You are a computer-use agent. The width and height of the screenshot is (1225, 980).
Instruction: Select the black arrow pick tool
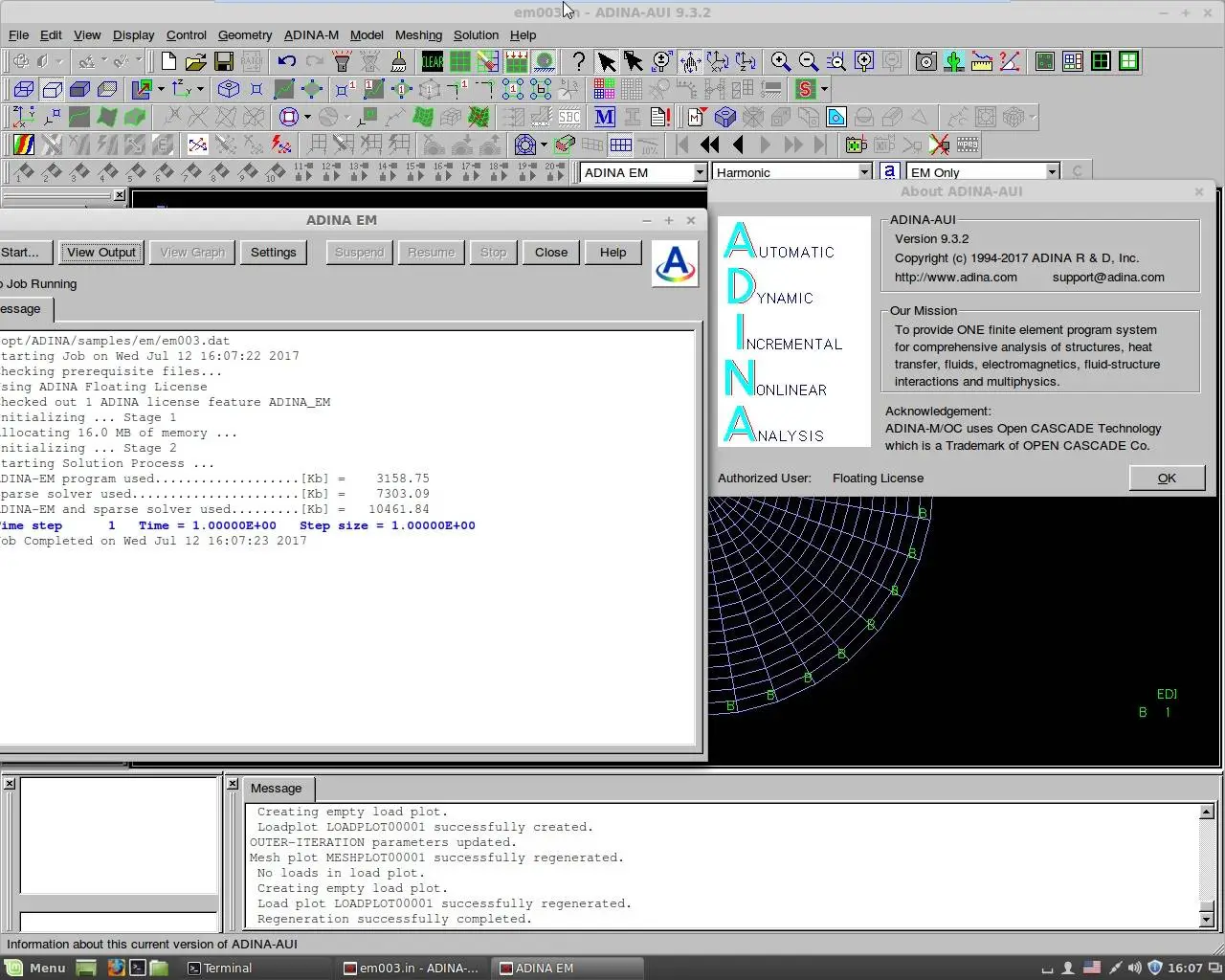(x=606, y=61)
